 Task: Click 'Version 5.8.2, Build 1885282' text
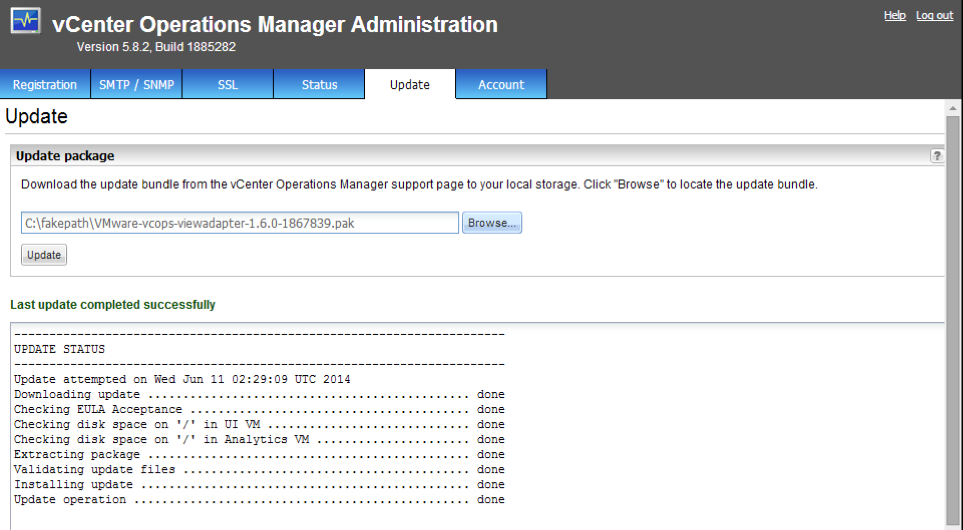point(156,47)
